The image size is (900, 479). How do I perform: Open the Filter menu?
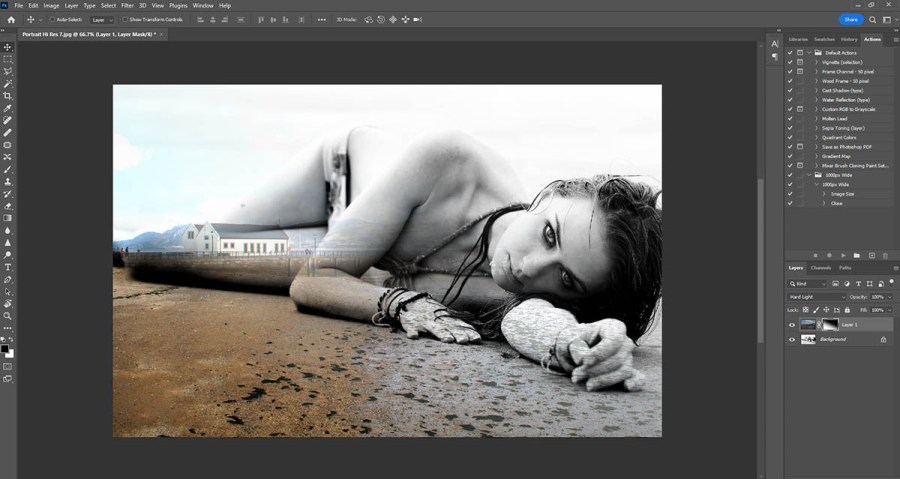[x=127, y=5]
